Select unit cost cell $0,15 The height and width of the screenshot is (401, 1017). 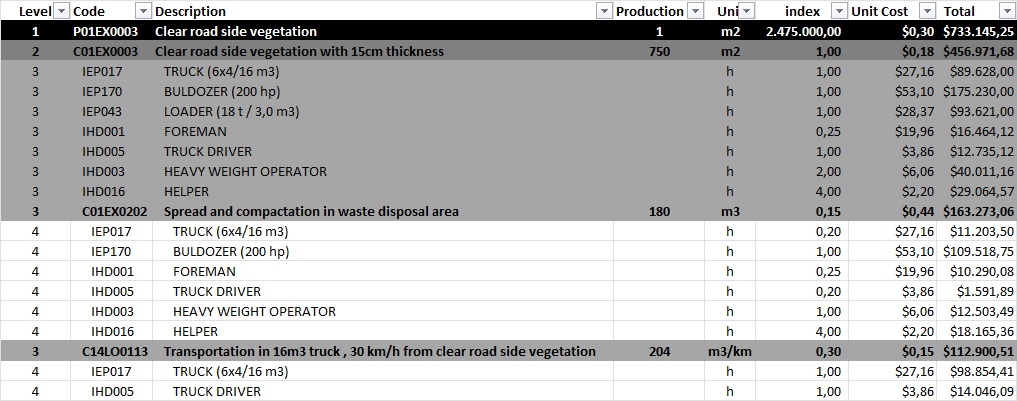click(920, 352)
